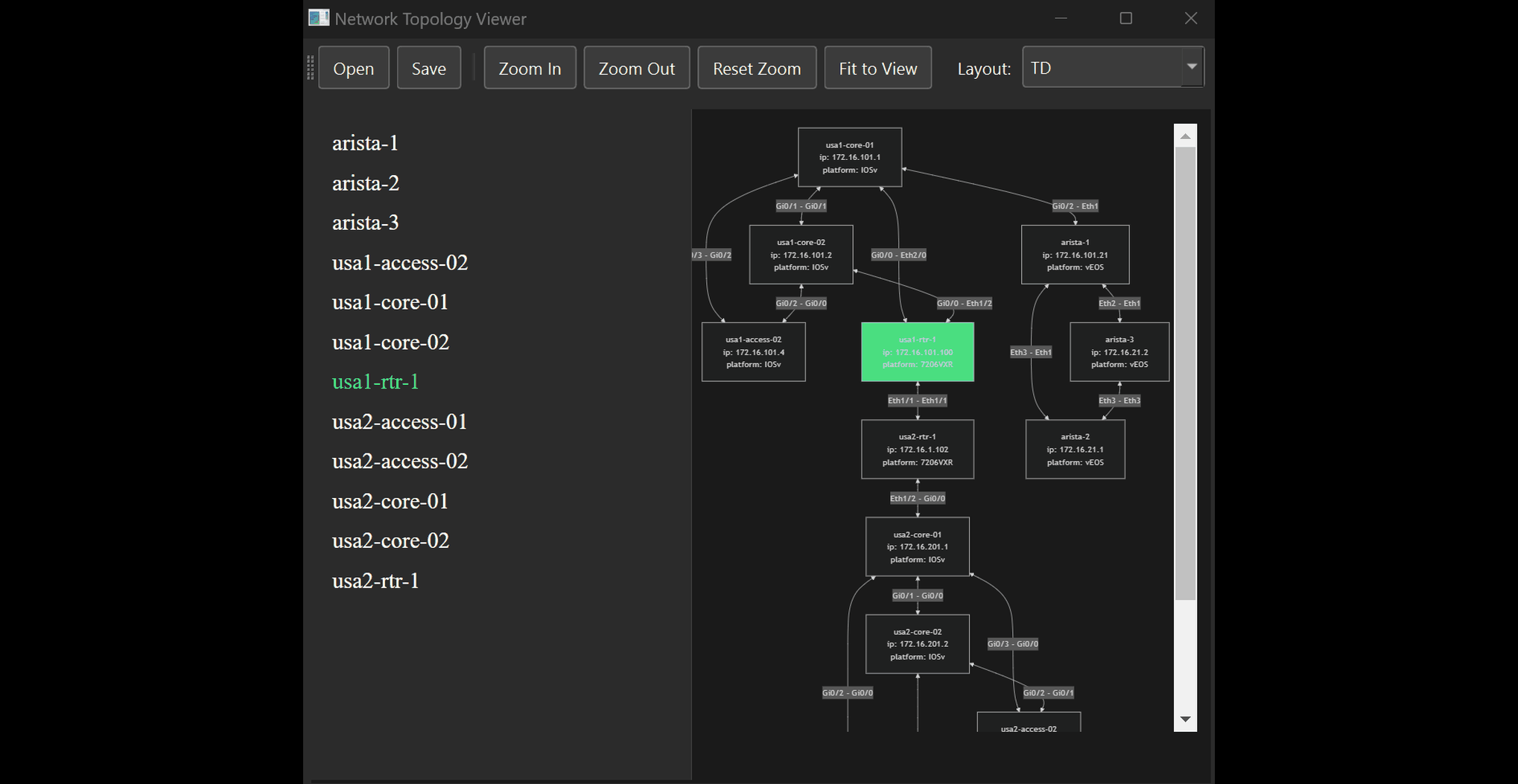The height and width of the screenshot is (784, 1518).
Task: Open a topology file
Action: click(353, 67)
